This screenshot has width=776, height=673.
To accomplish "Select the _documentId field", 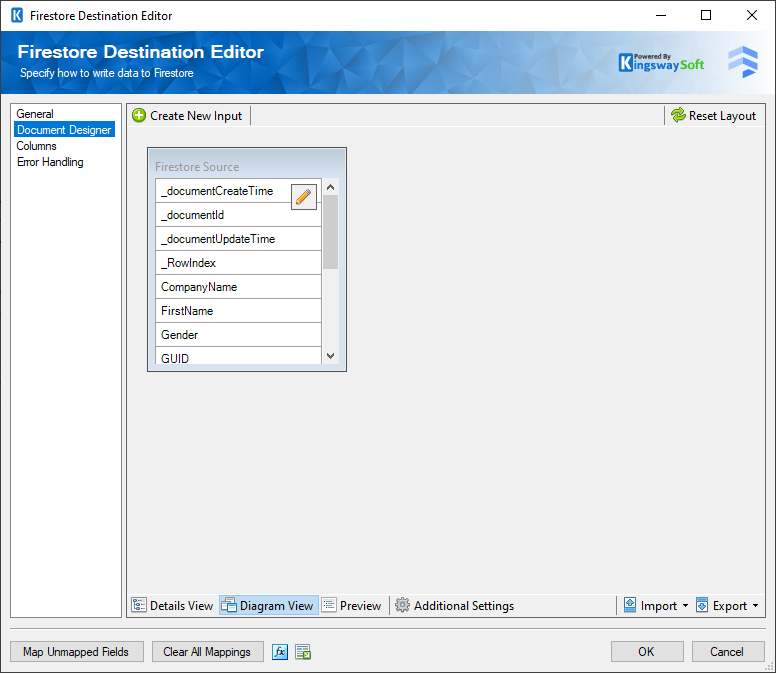I will 238,215.
